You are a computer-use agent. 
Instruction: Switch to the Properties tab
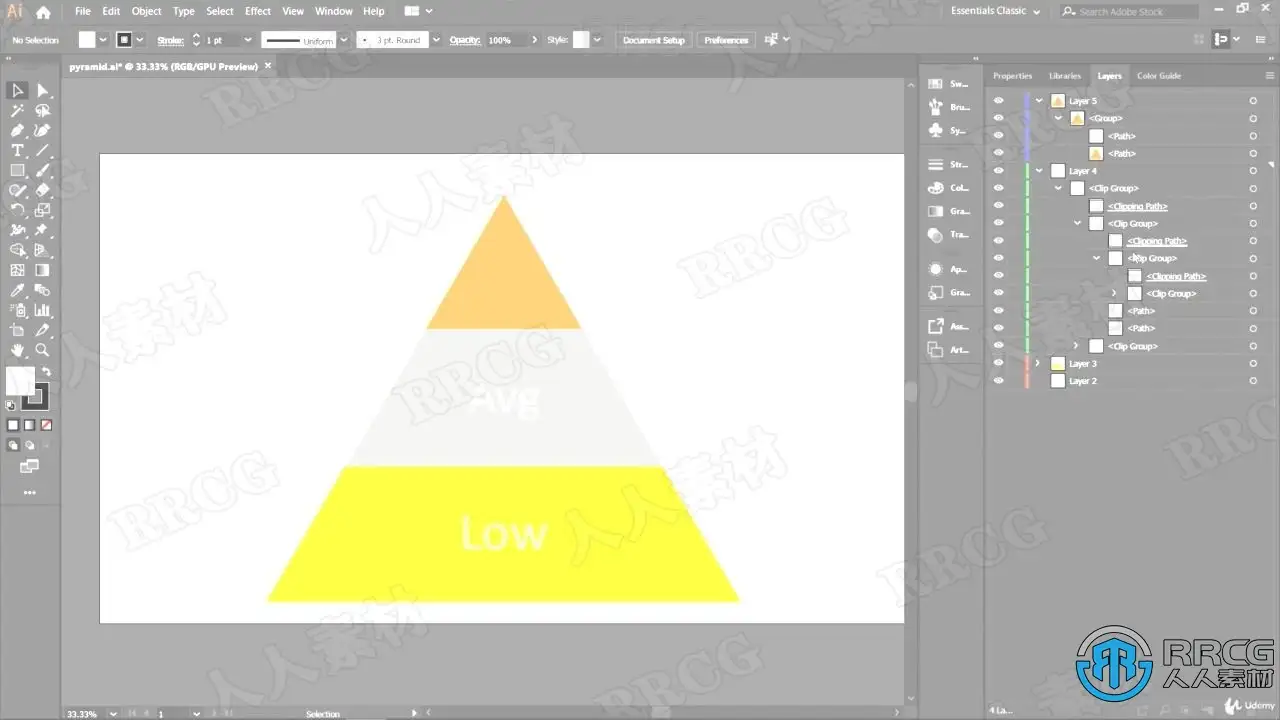tap(1012, 76)
